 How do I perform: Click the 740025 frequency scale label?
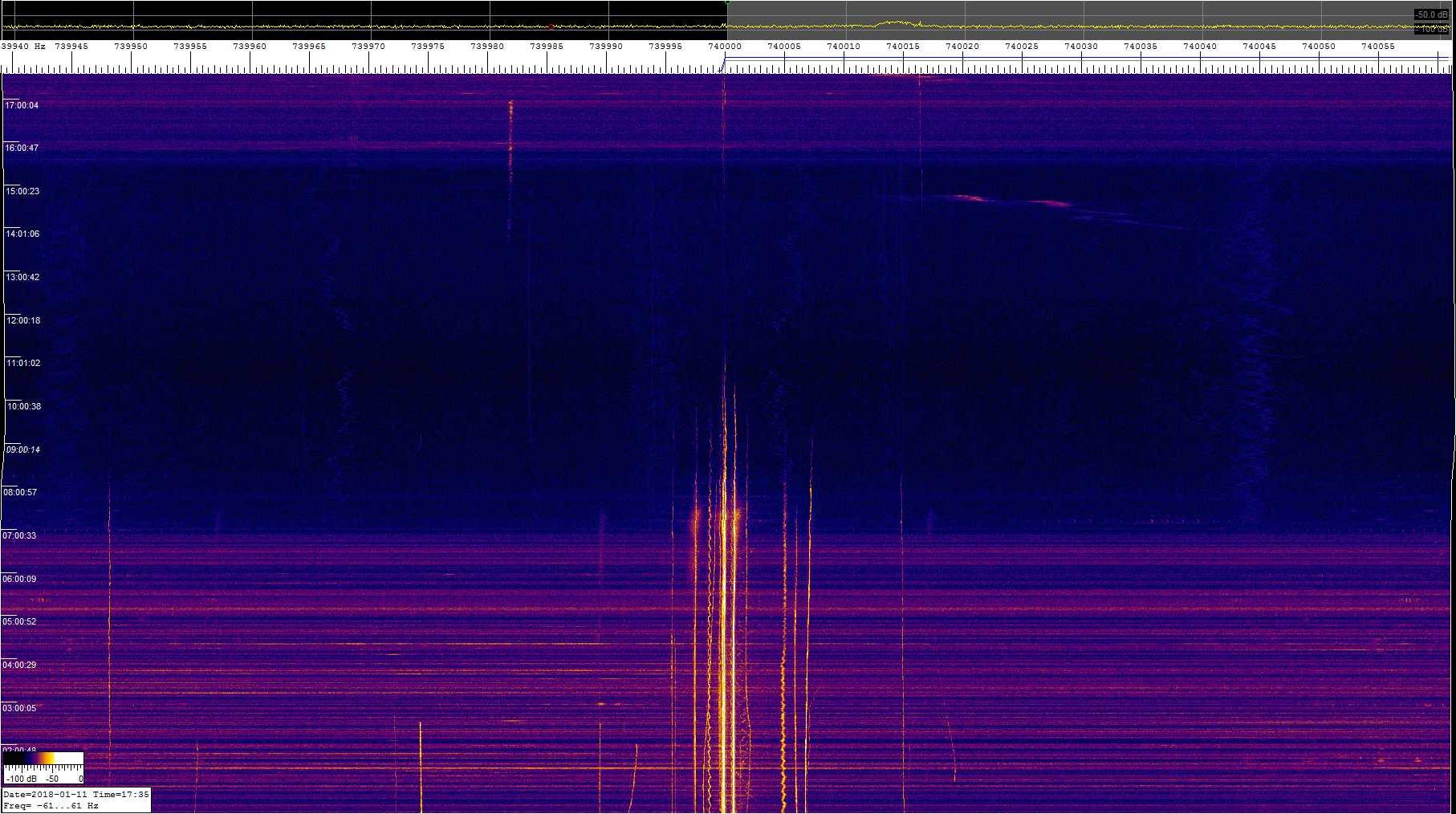1021,47
